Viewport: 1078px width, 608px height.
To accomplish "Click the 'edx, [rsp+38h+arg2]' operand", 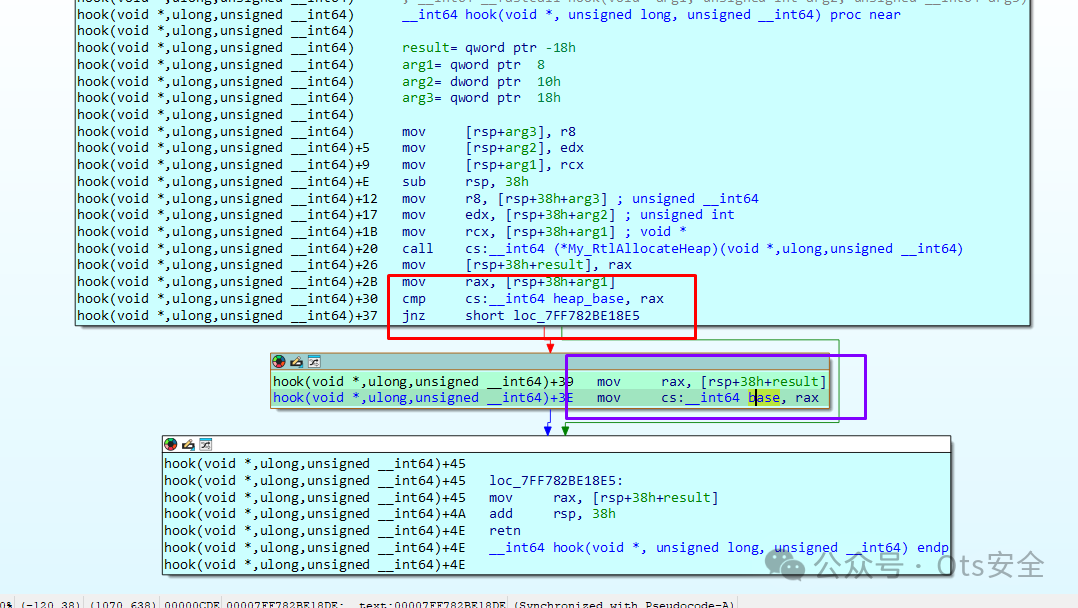I will (540, 215).
